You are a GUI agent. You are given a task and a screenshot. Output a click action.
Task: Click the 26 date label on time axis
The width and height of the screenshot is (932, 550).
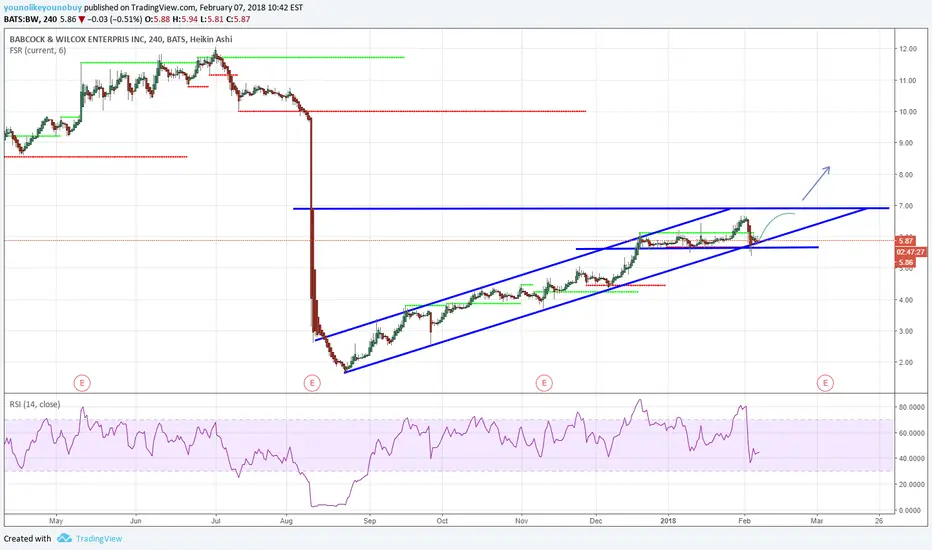coord(879,521)
